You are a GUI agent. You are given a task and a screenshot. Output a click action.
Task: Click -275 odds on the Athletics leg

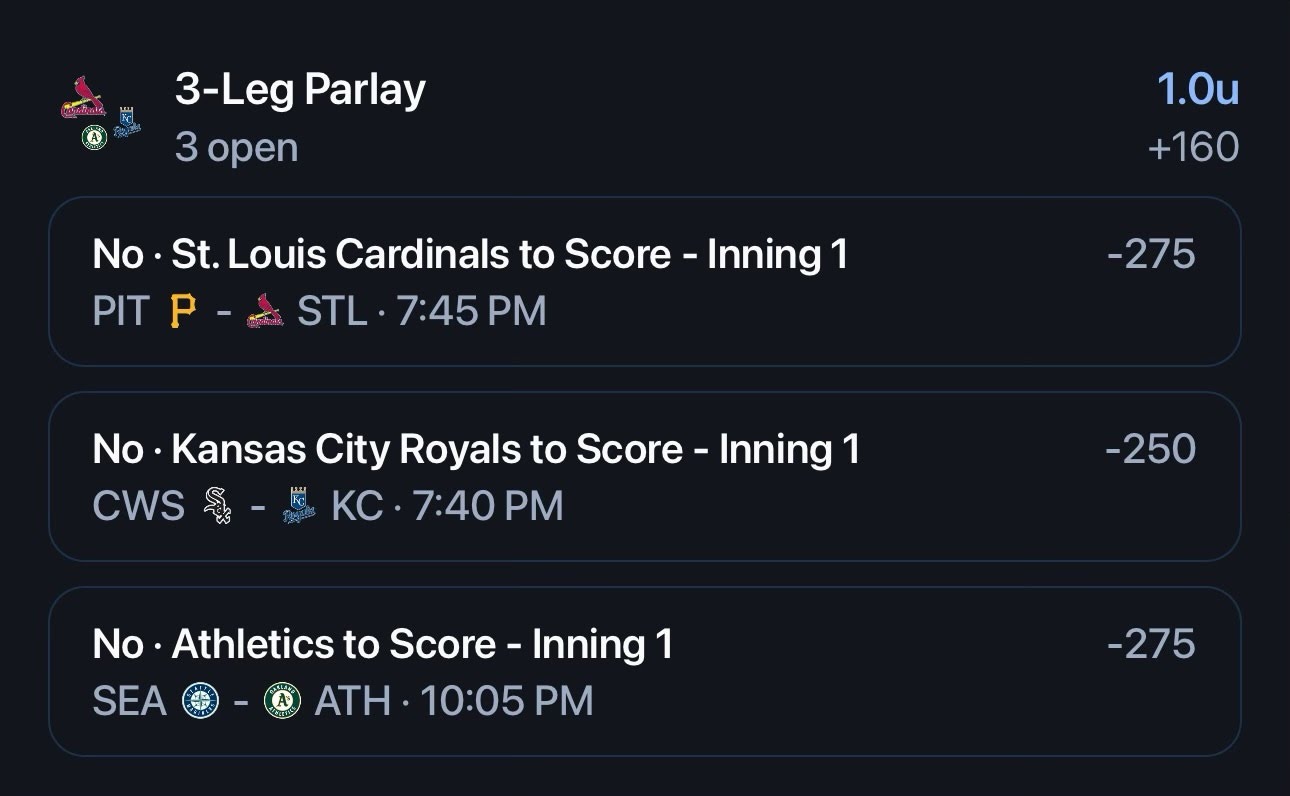point(1151,644)
